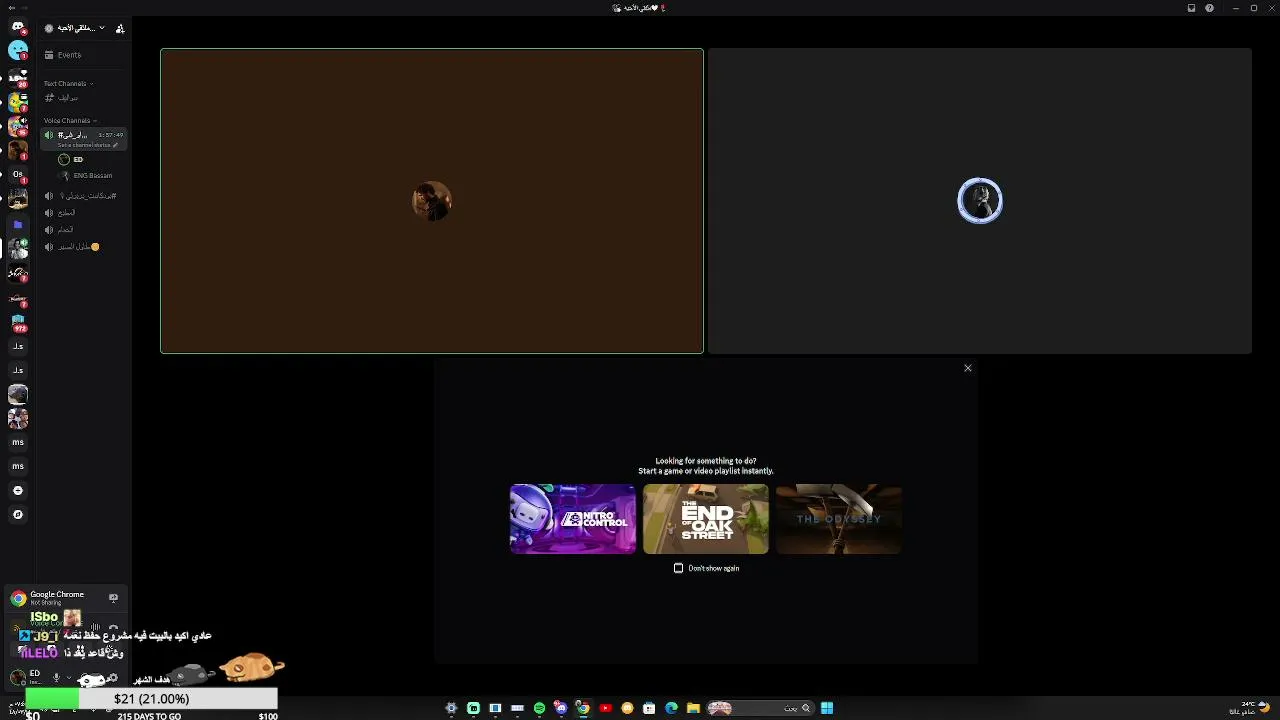Open Spotify from the taskbar
This screenshot has height=720, width=1280.
point(539,708)
